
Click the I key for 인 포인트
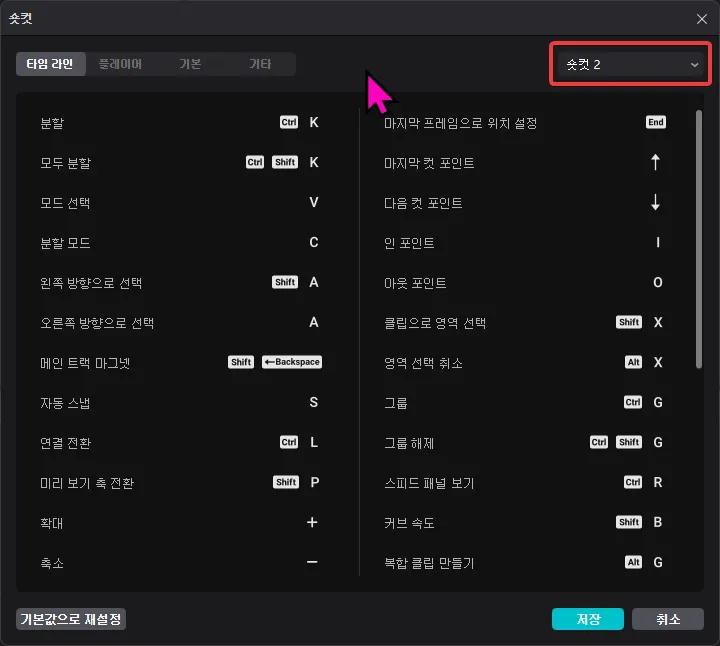[x=658, y=242]
